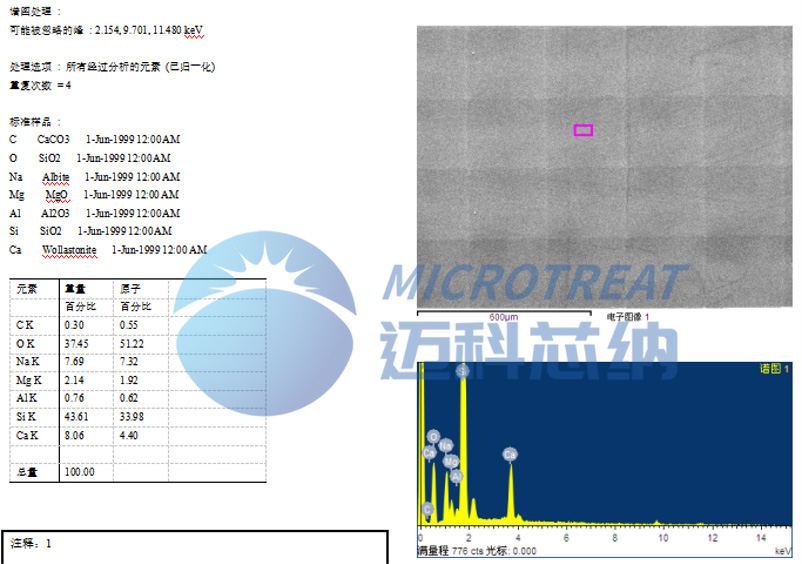802x564 pixels.
Task: Select the 原子 百分比 column header
Action: click(x=135, y=297)
